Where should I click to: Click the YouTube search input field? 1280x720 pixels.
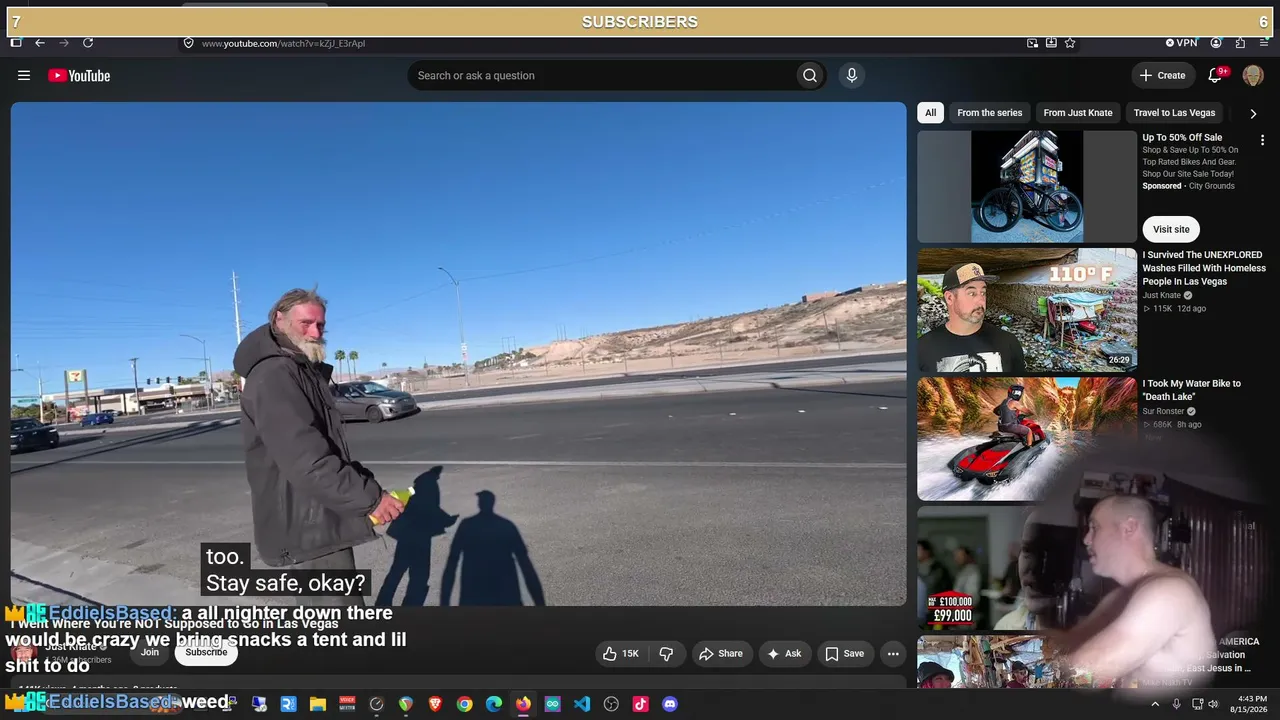[x=603, y=76]
